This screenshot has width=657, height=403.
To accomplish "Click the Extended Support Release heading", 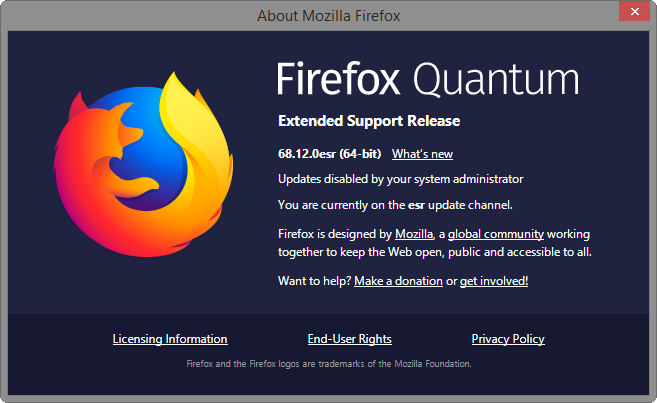I will point(369,121).
